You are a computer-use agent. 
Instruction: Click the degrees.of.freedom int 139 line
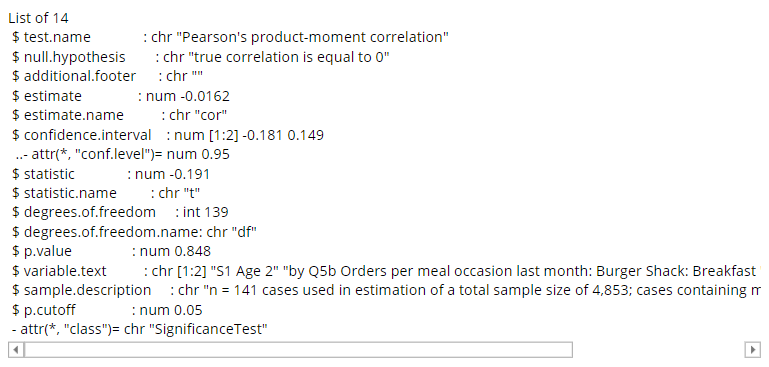(120, 212)
